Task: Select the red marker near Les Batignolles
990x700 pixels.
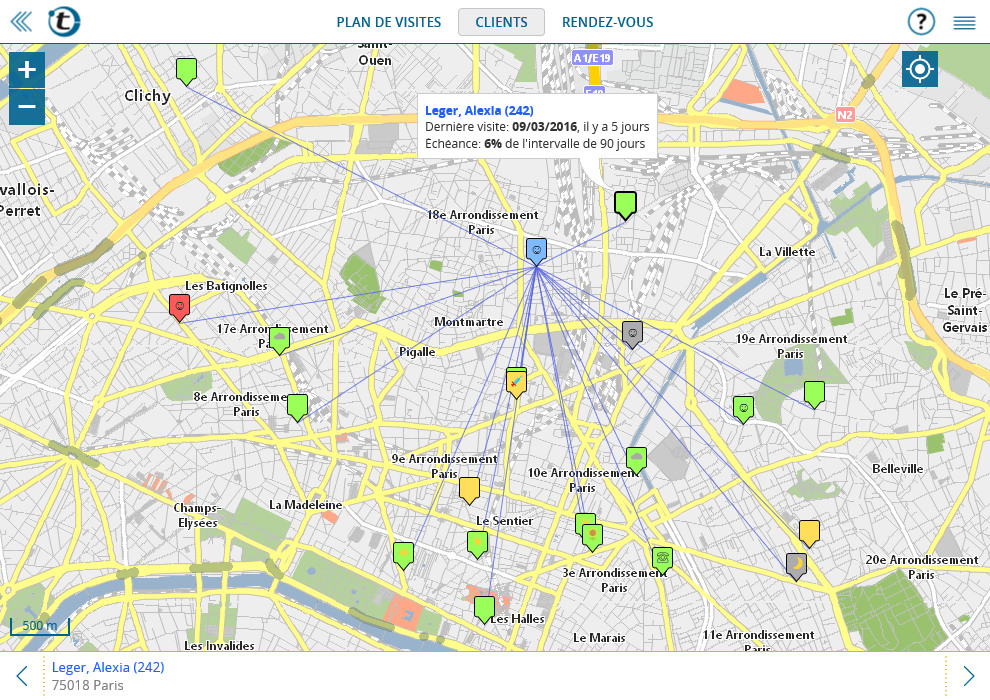Action: coord(180,307)
